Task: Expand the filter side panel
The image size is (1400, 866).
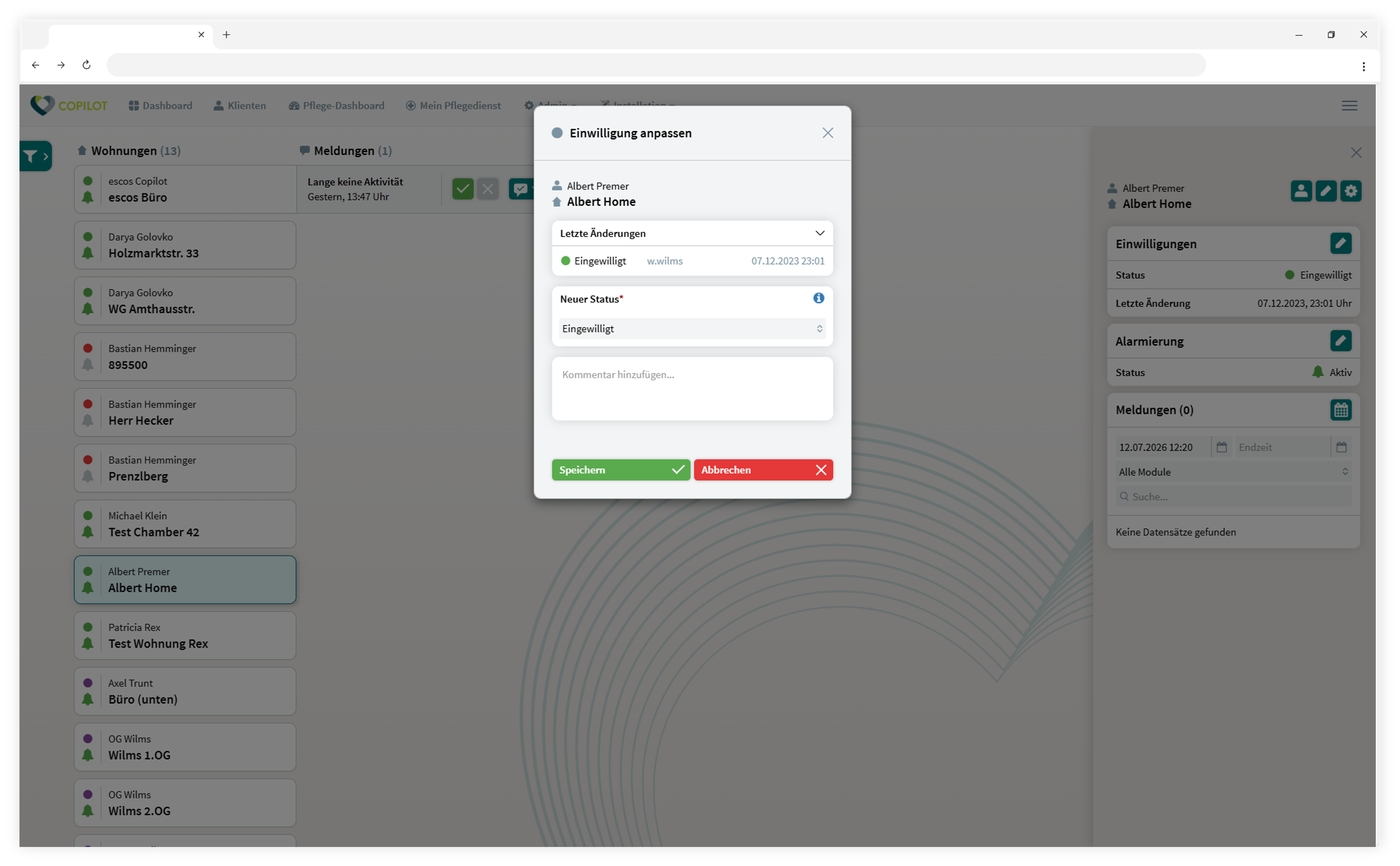Action: 35,156
